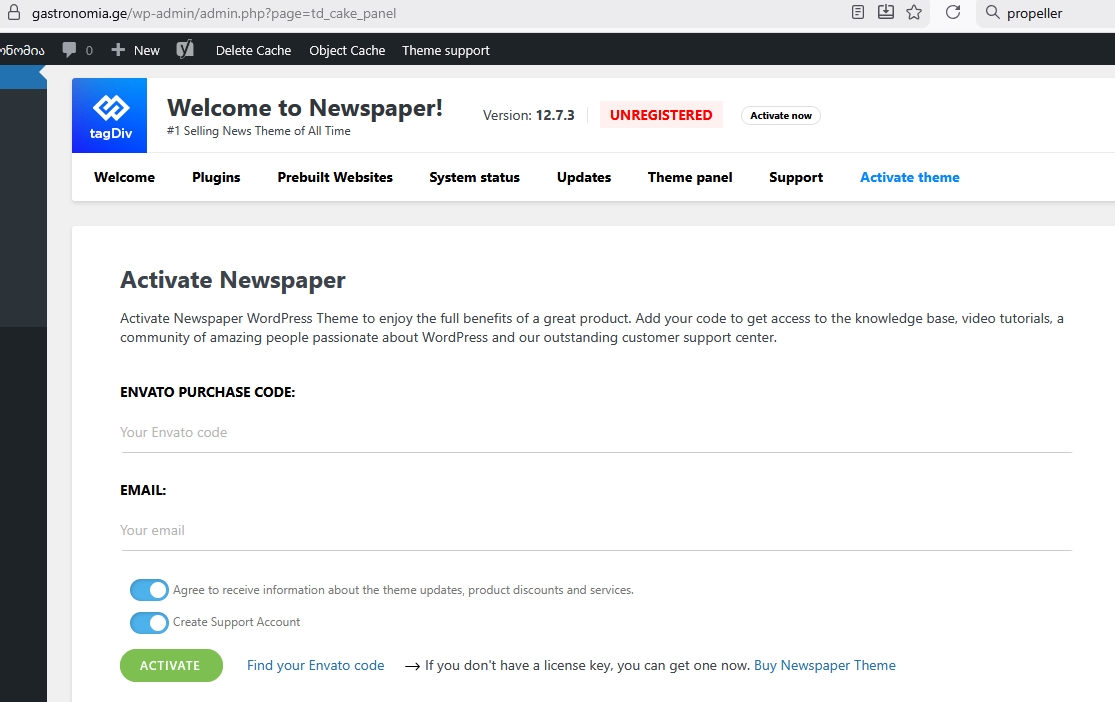Viewport: 1115px width, 702px height.
Task: Toggle agree to receive theme updates information
Action: (x=149, y=590)
